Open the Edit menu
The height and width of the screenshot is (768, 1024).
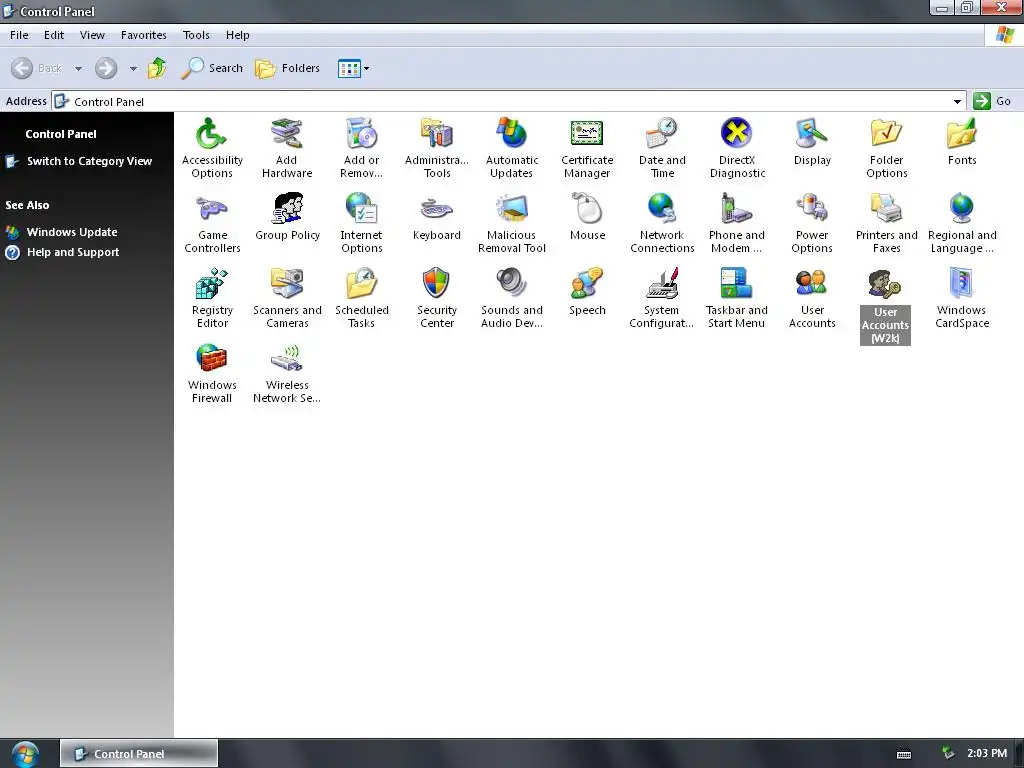(x=54, y=35)
